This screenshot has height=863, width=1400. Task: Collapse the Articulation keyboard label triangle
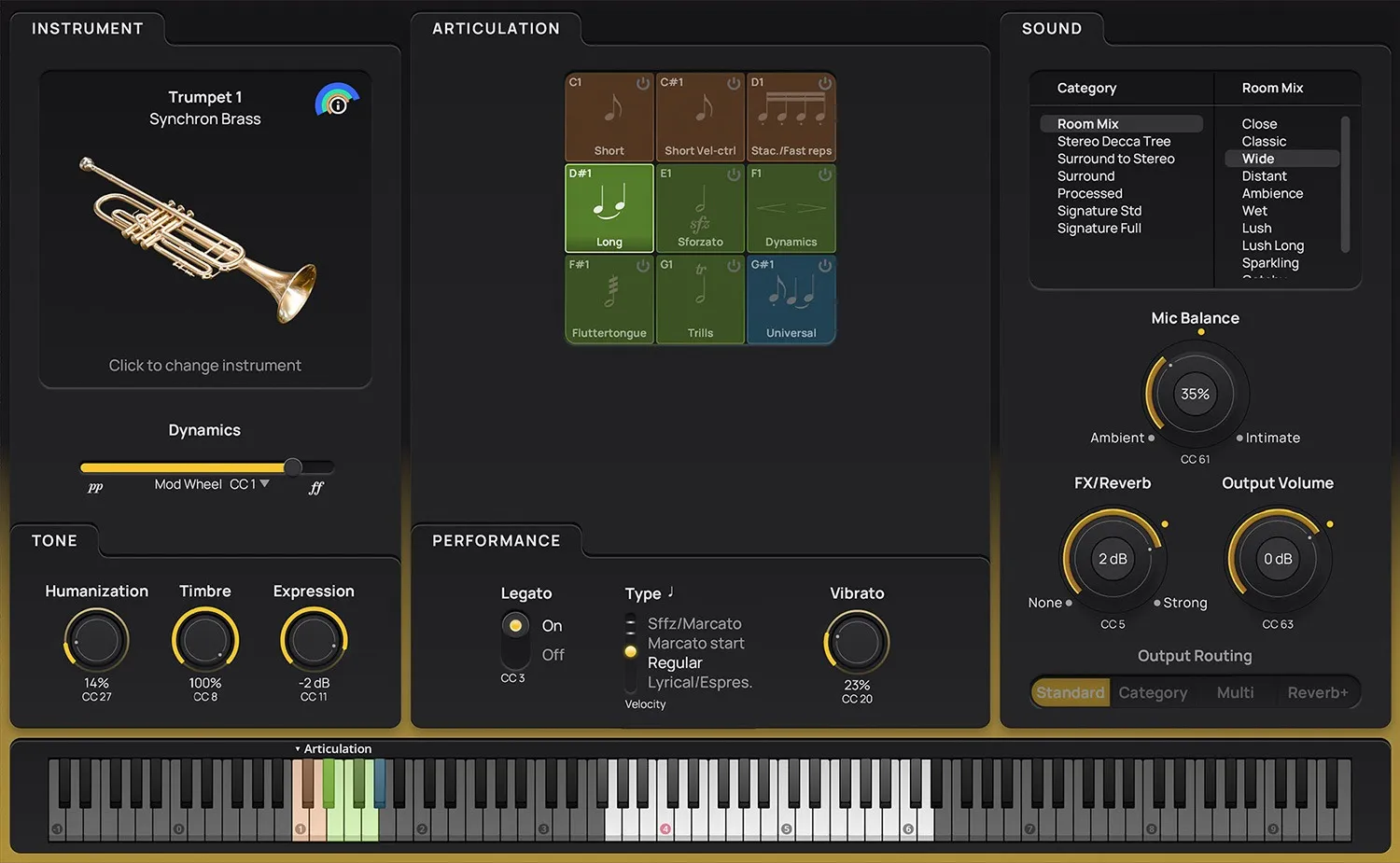[x=298, y=749]
